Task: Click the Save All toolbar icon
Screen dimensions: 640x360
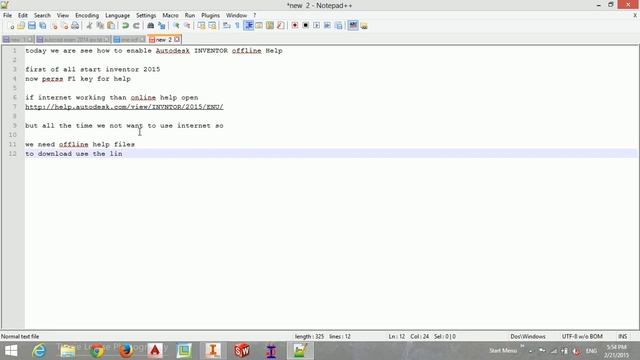Action: coord(42,26)
